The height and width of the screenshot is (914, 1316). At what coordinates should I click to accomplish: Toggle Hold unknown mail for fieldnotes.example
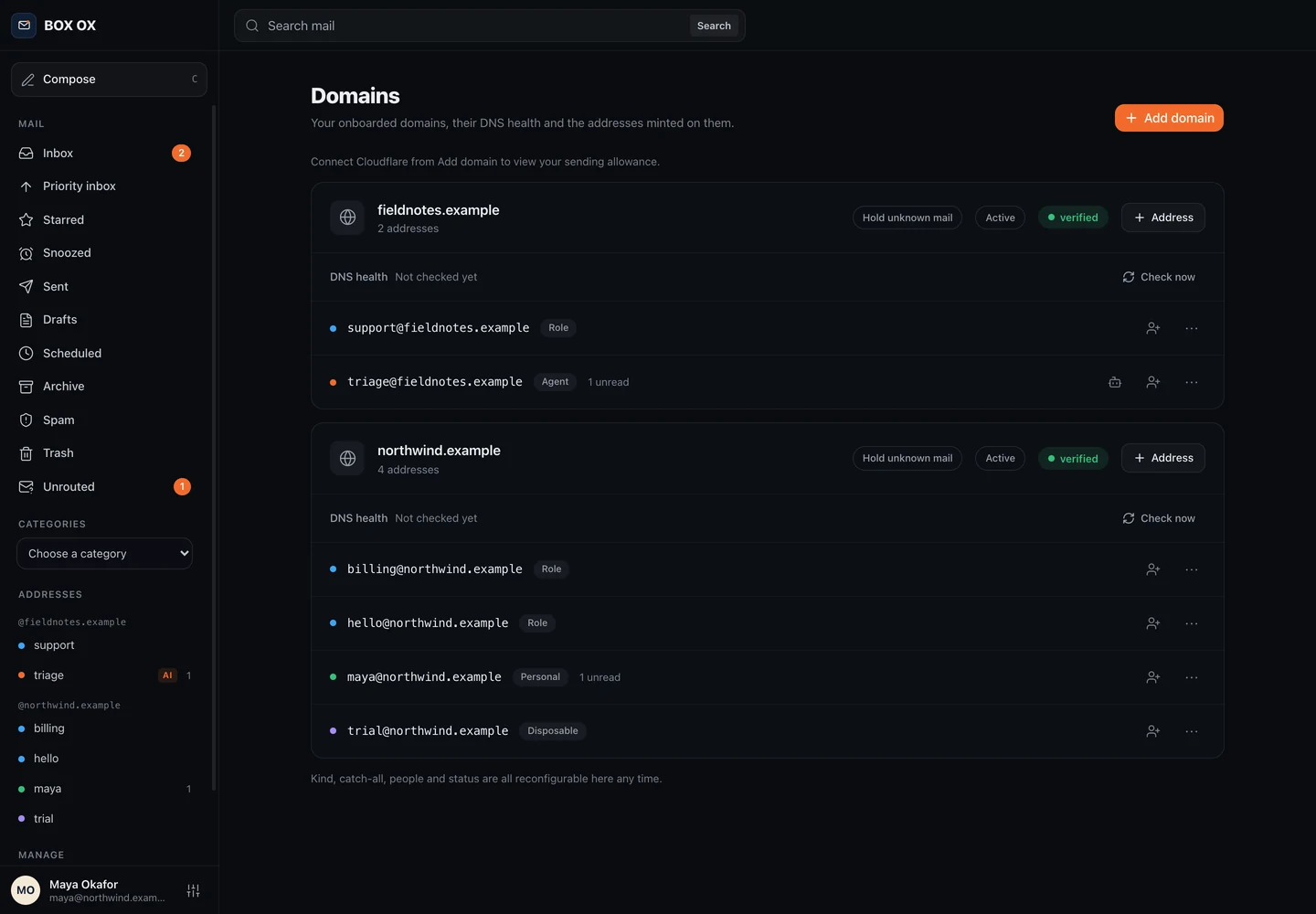pos(907,218)
